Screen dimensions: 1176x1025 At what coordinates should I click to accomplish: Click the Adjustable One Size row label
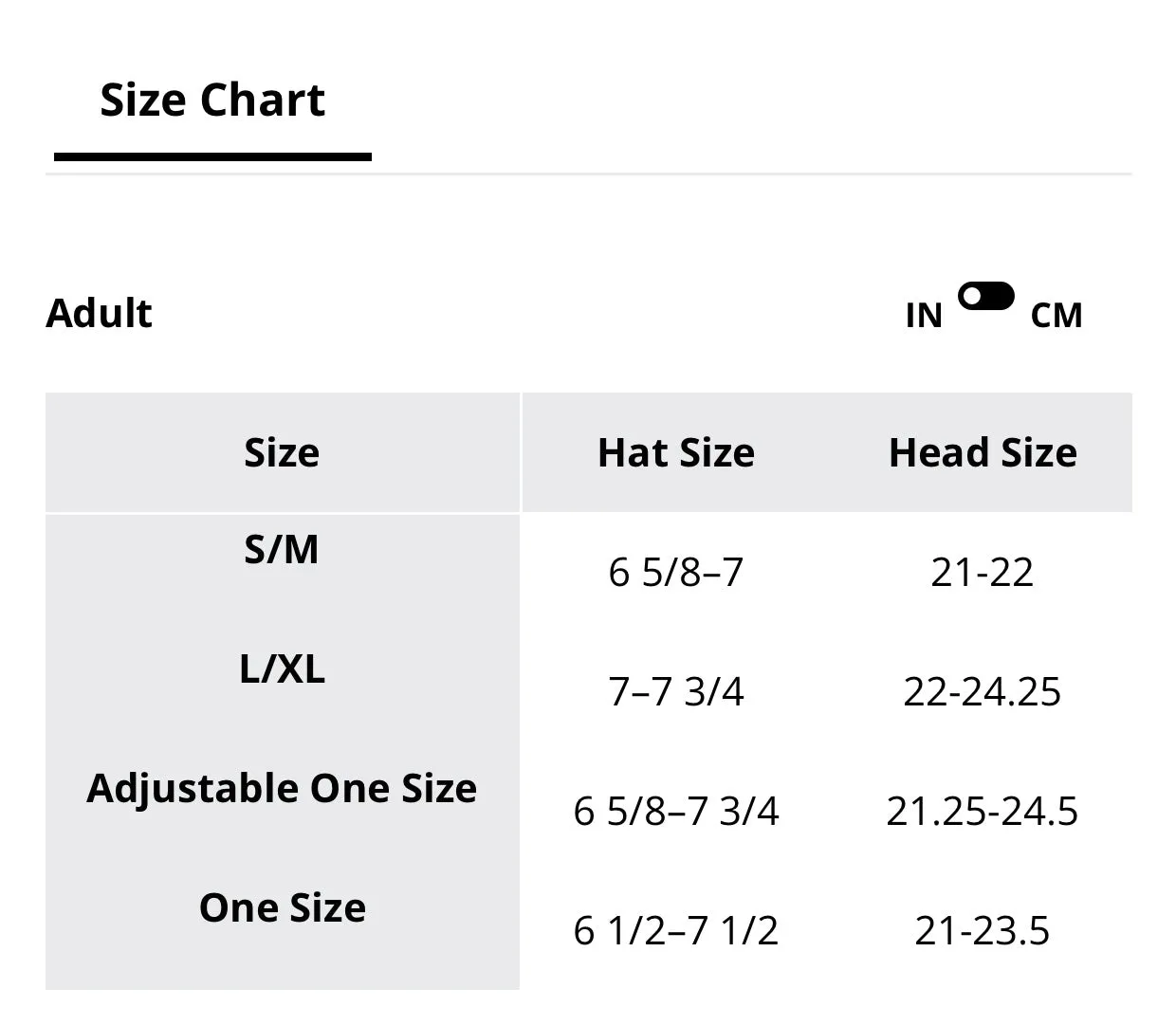(x=282, y=789)
